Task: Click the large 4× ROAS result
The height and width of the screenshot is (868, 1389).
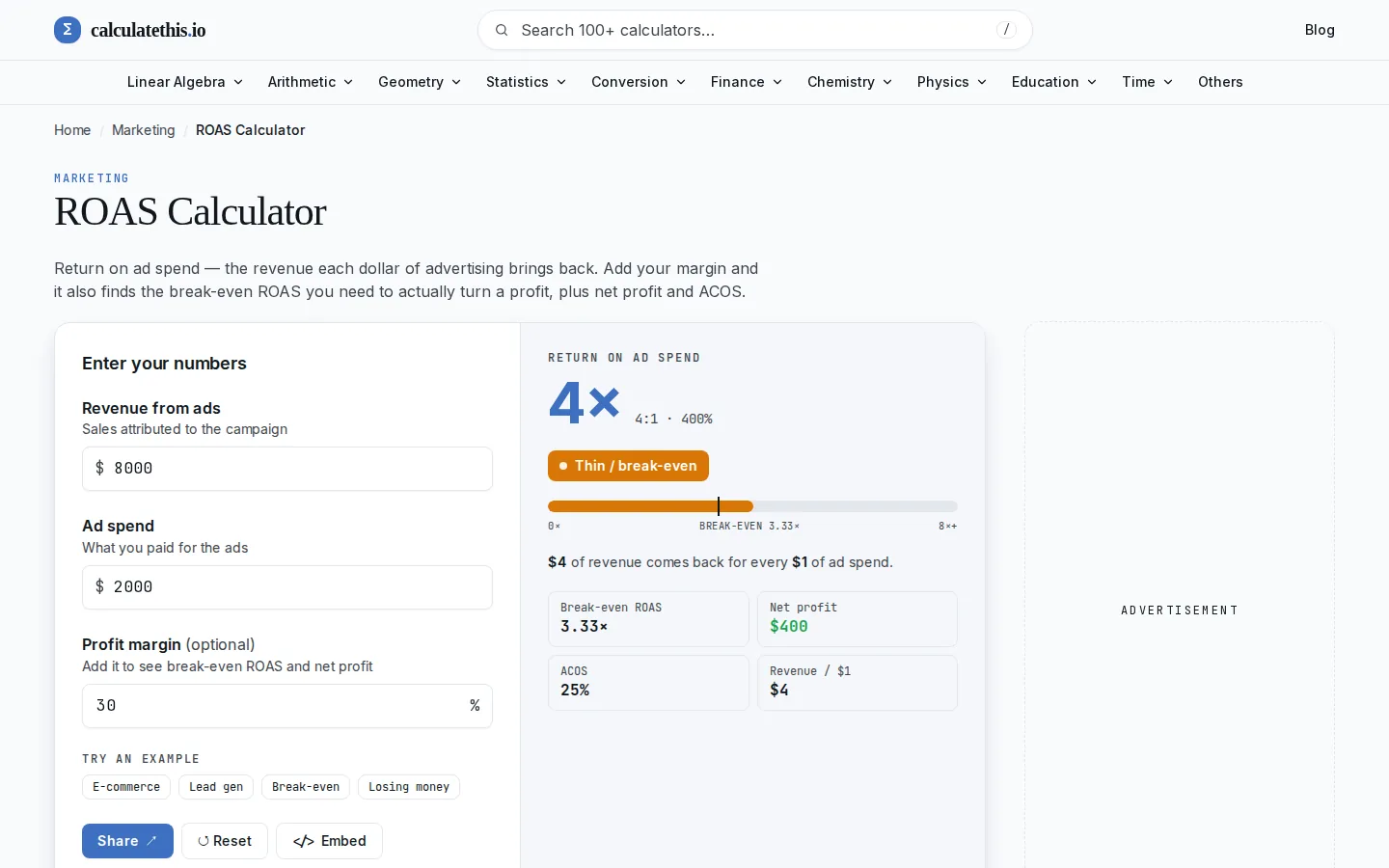Action: coord(584,402)
